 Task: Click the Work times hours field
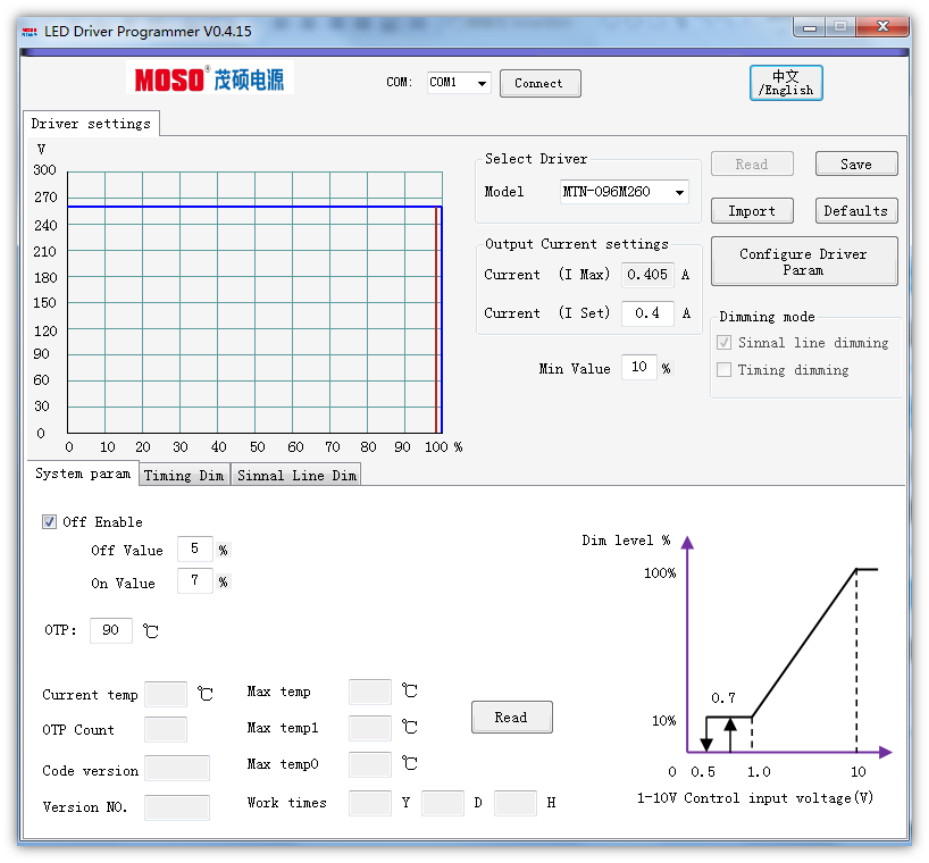pyautogui.click(x=515, y=803)
